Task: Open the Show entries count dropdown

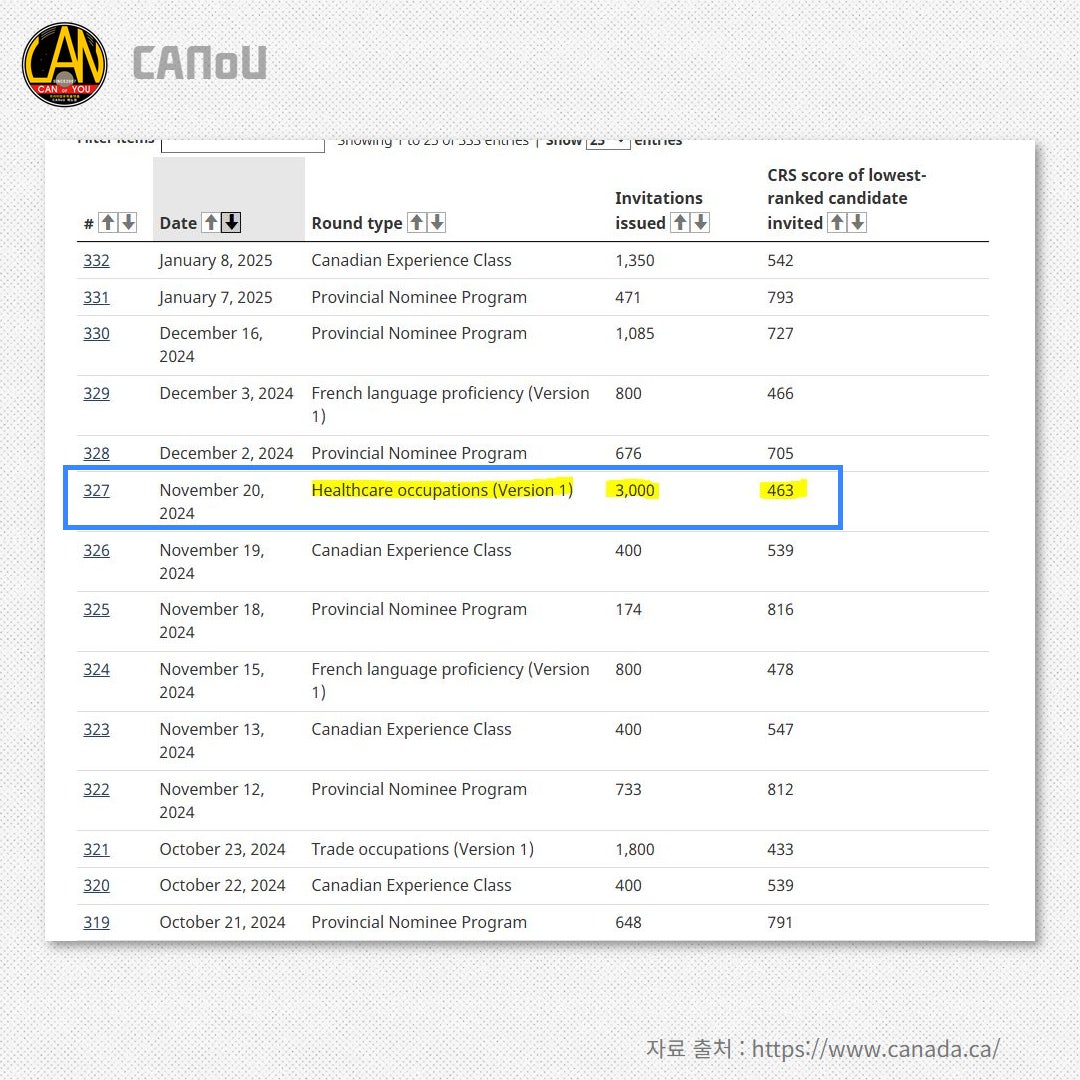Action: pos(608,142)
